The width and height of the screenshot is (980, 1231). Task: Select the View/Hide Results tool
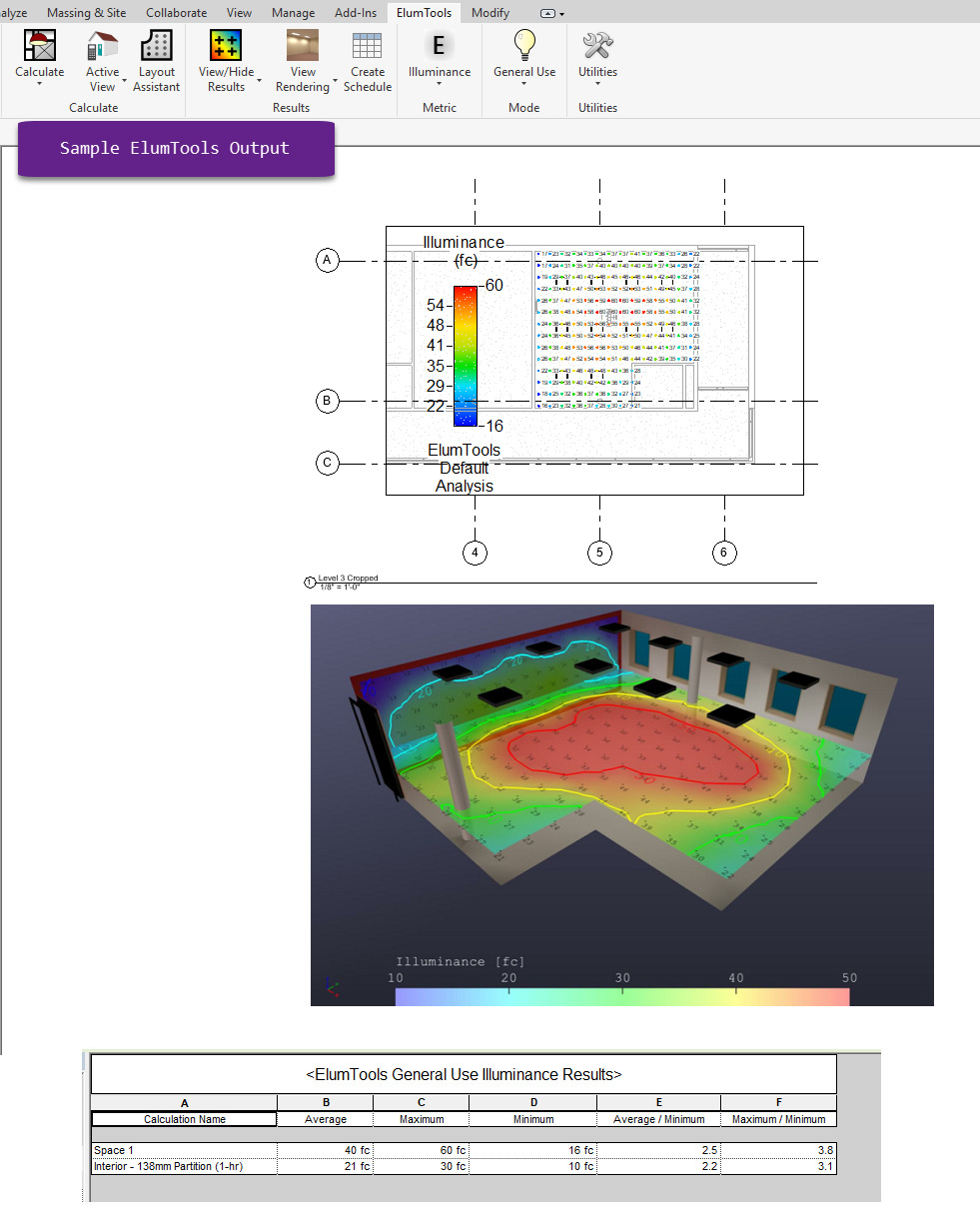(225, 47)
